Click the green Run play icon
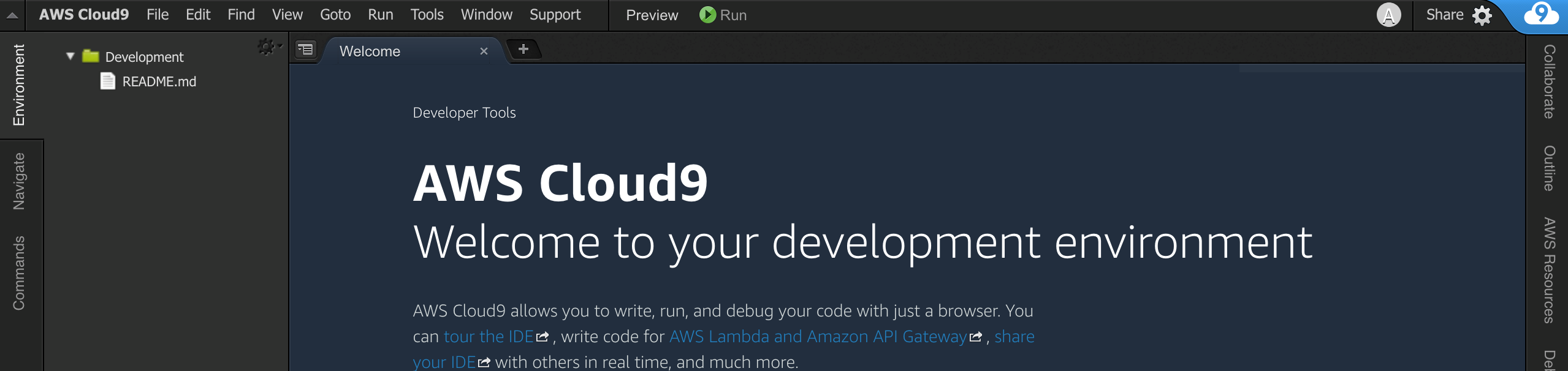 point(707,15)
